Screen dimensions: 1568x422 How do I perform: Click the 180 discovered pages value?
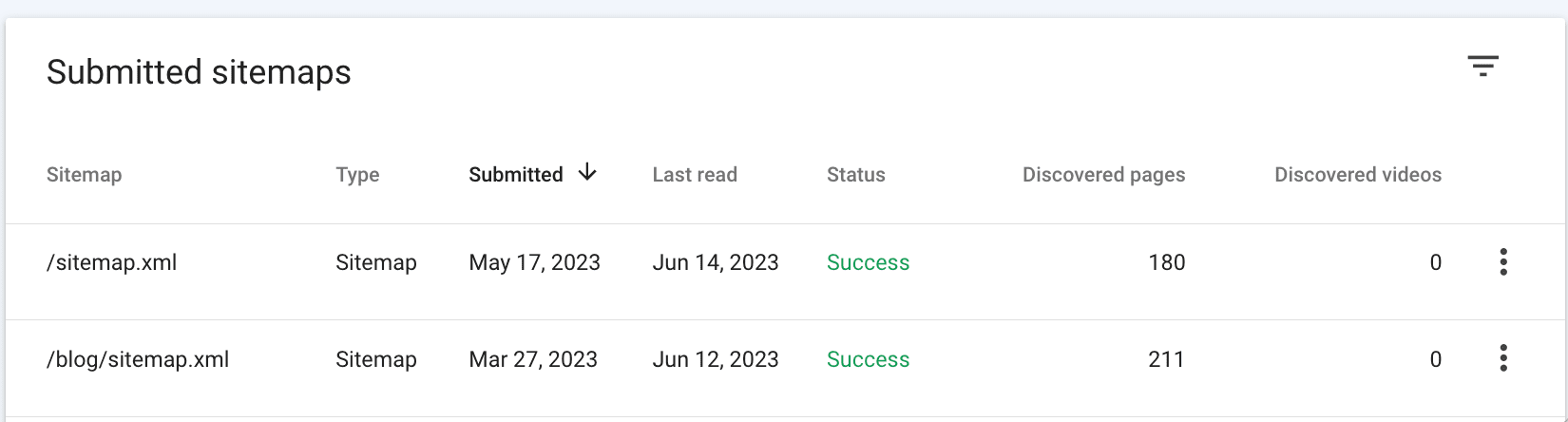pos(1167,263)
